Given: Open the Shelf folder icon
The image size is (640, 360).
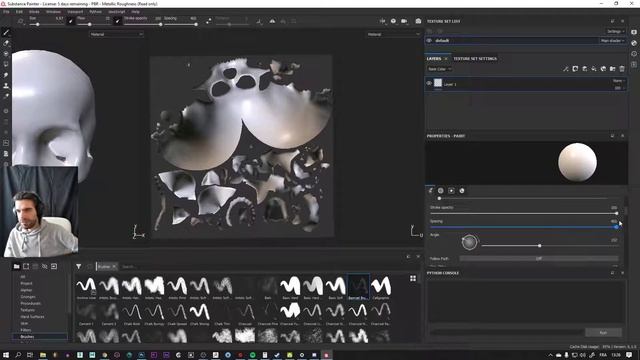Looking at the screenshot, I should [x=16, y=267].
